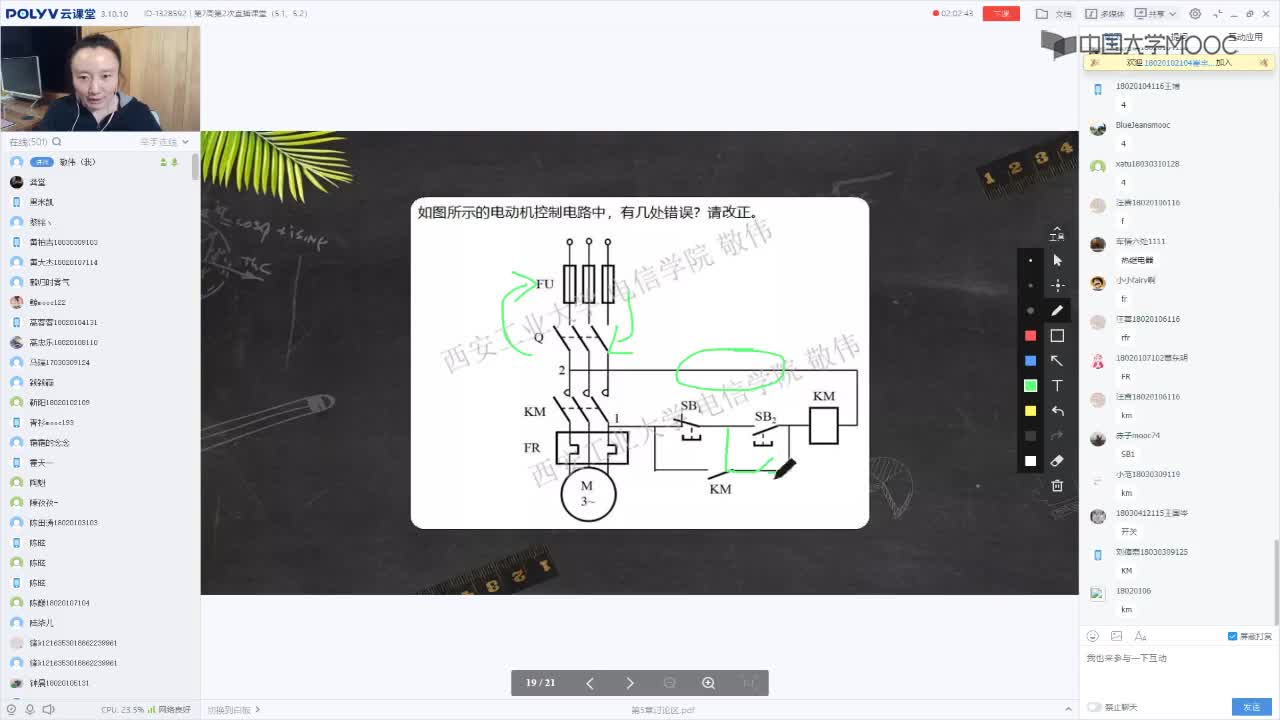Open the 多媒体 multimedia menu
Image resolution: width=1280 pixels, height=720 pixels.
click(x=1104, y=14)
